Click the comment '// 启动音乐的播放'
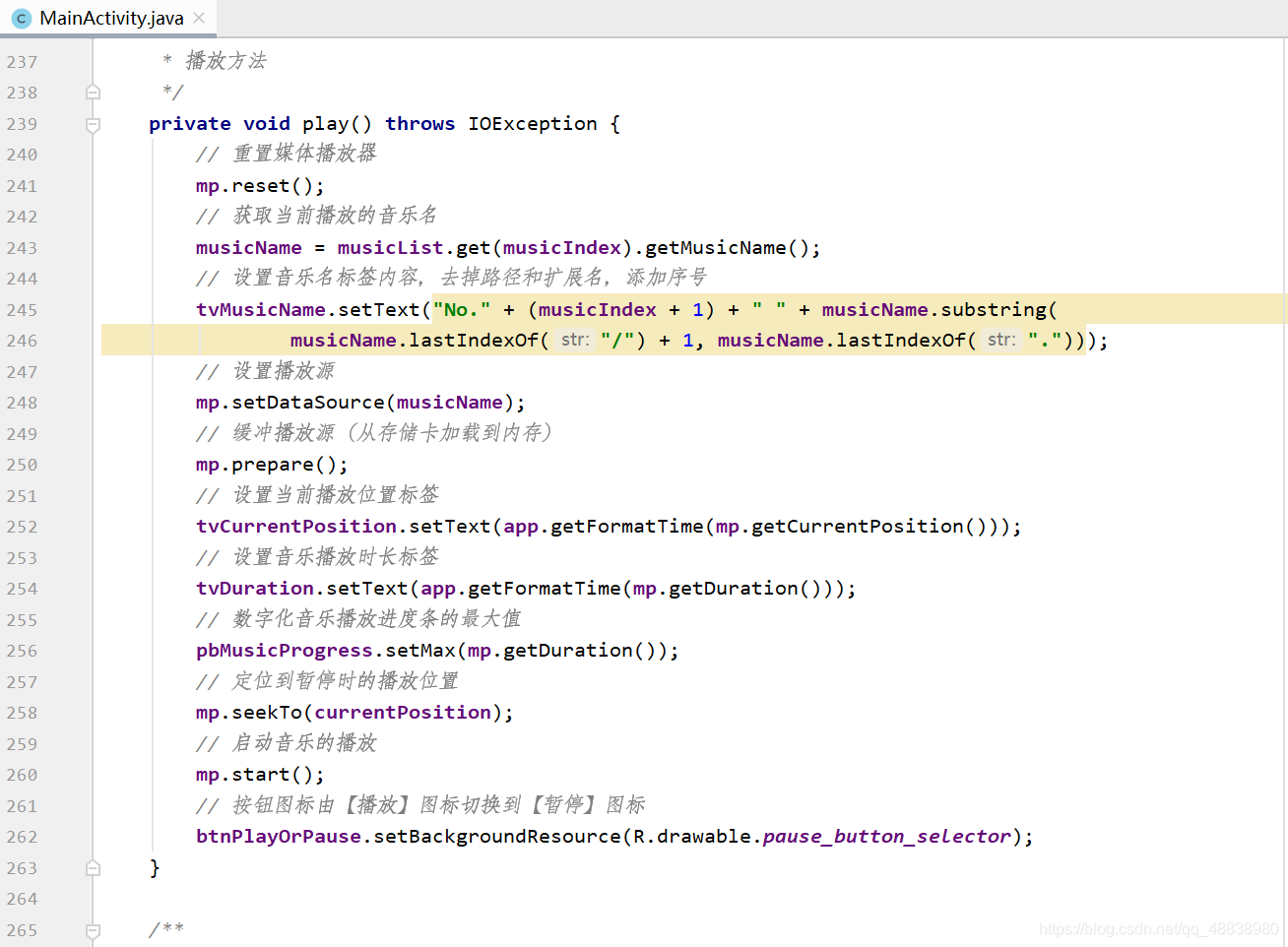 pyautogui.click(x=287, y=744)
